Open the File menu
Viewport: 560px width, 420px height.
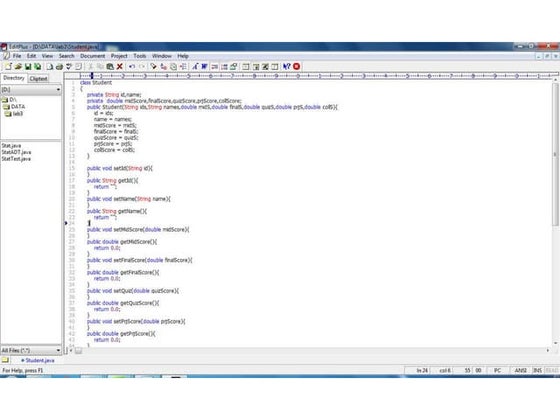17,56
